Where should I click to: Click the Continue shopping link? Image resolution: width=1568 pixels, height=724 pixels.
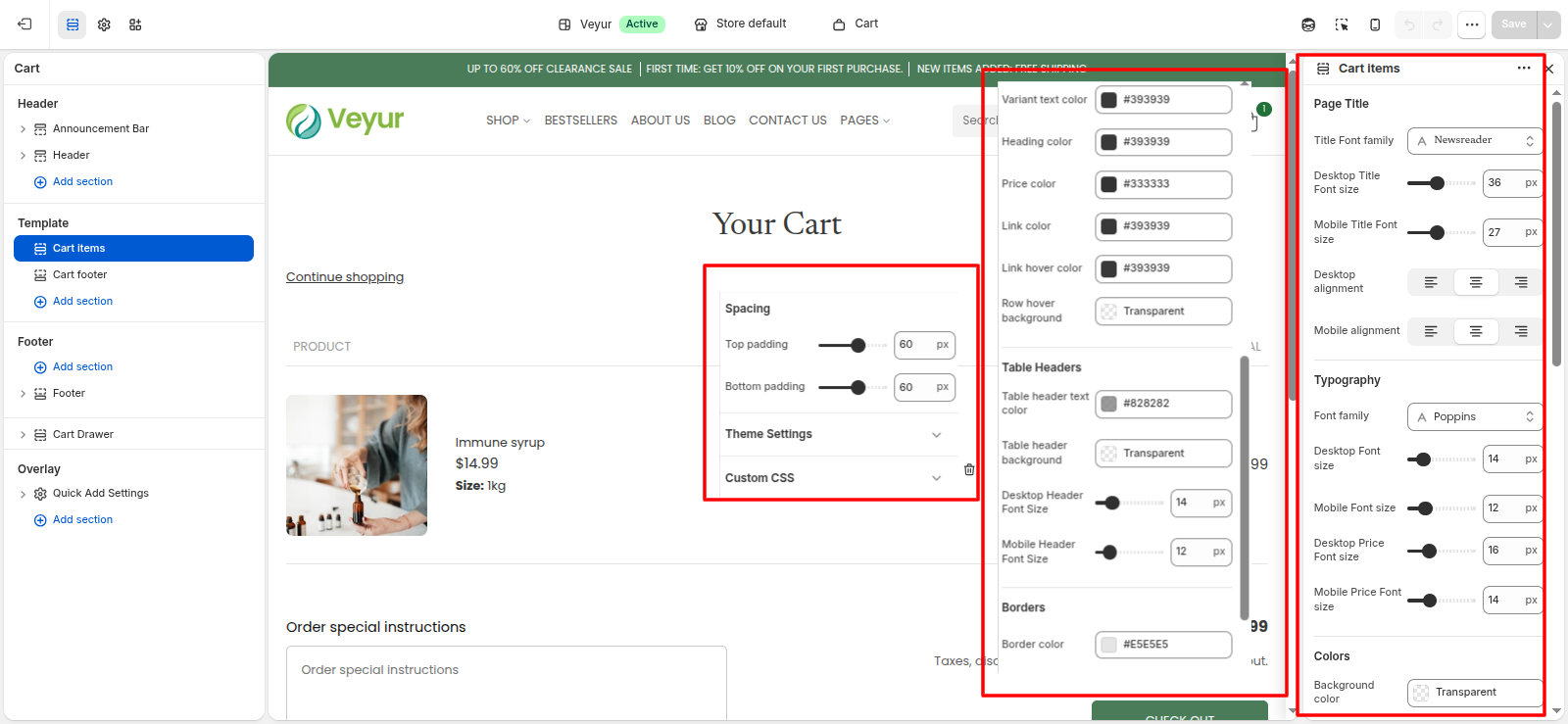point(345,277)
